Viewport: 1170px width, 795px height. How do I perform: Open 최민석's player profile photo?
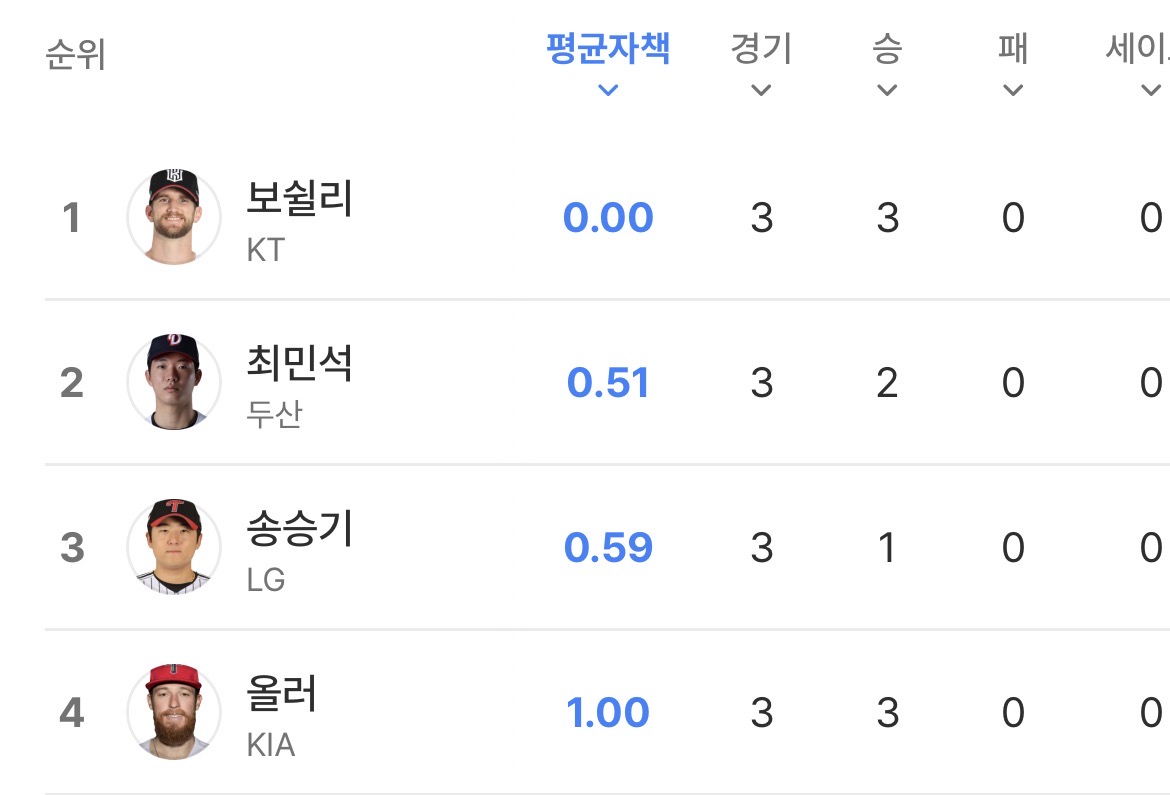(x=174, y=382)
